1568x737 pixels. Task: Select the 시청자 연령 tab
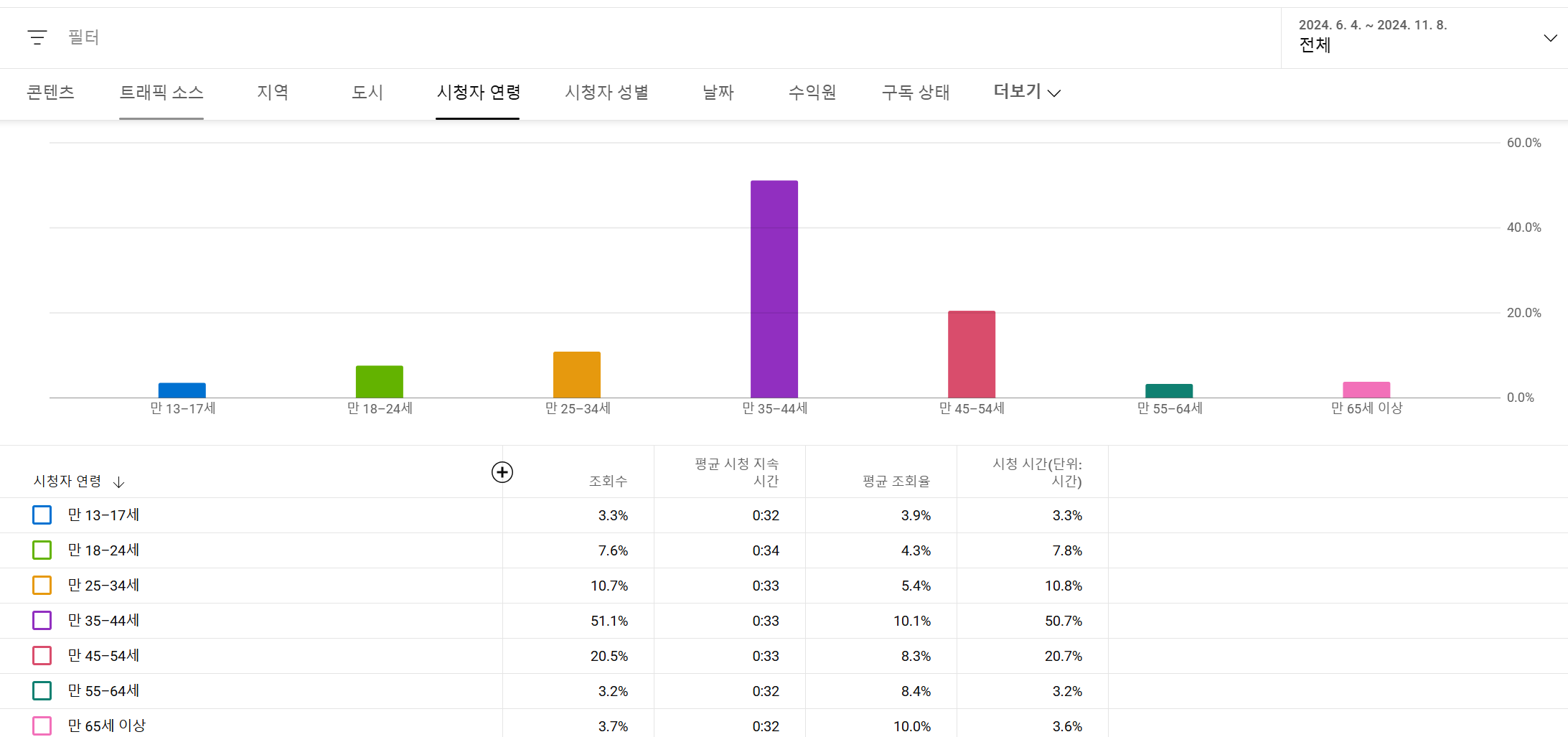point(478,92)
